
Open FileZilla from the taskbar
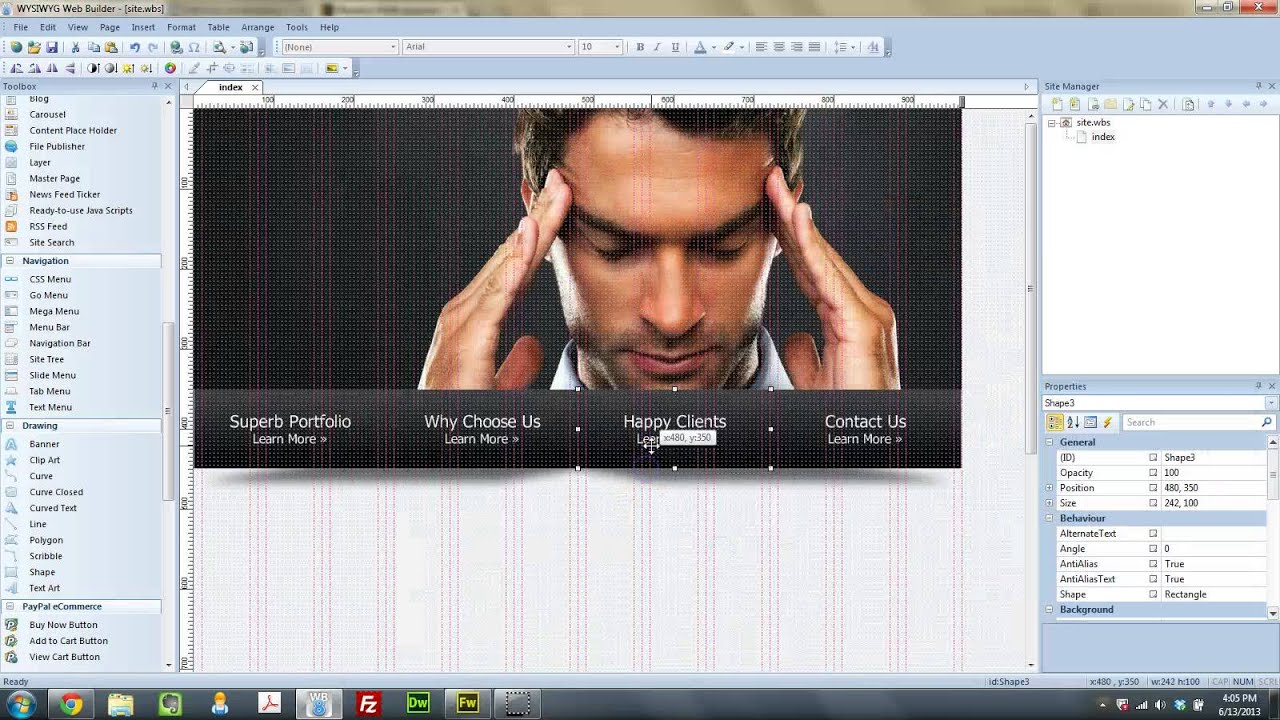click(x=368, y=704)
